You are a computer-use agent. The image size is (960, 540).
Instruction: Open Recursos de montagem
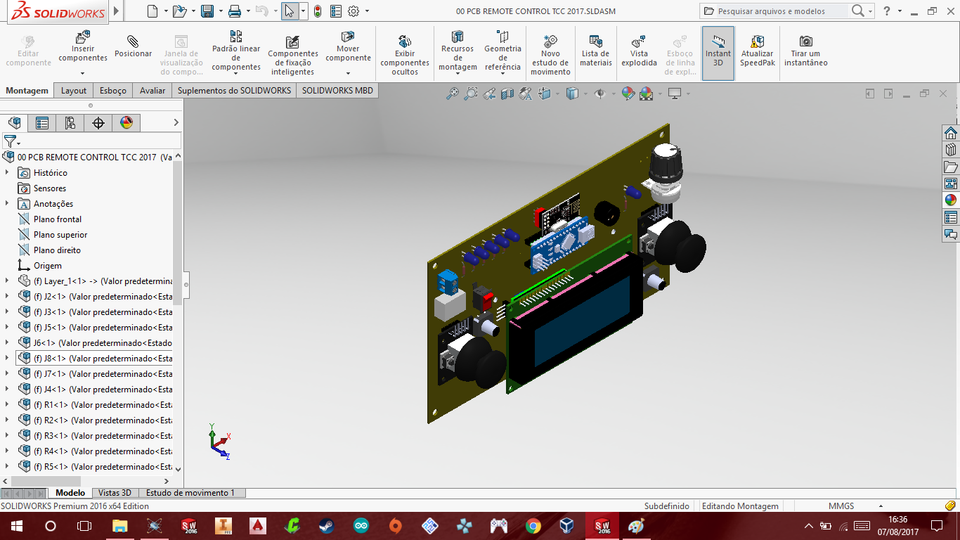tap(457, 50)
